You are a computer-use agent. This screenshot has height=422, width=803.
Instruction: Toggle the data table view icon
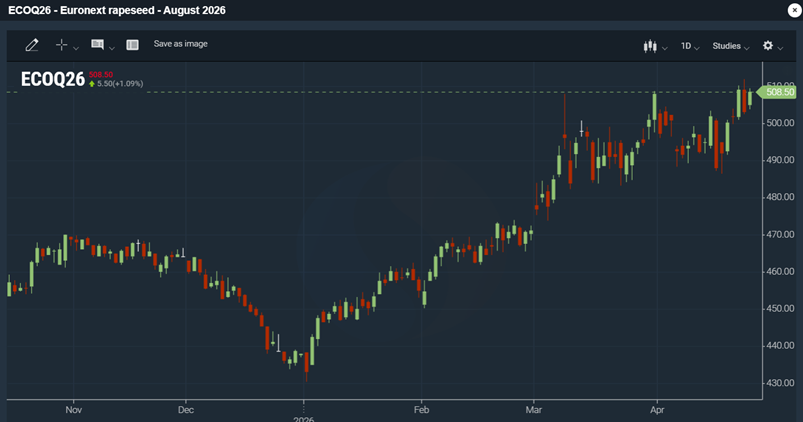(132, 45)
